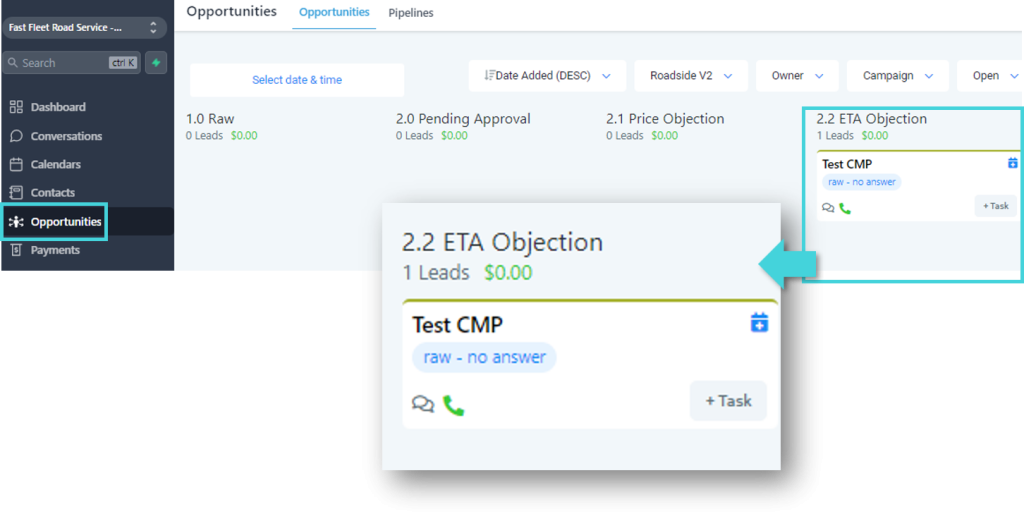This screenshot has width=1024, height=516.
Task: Click the green lightning quick-action icon
Action: coord(156,63)
